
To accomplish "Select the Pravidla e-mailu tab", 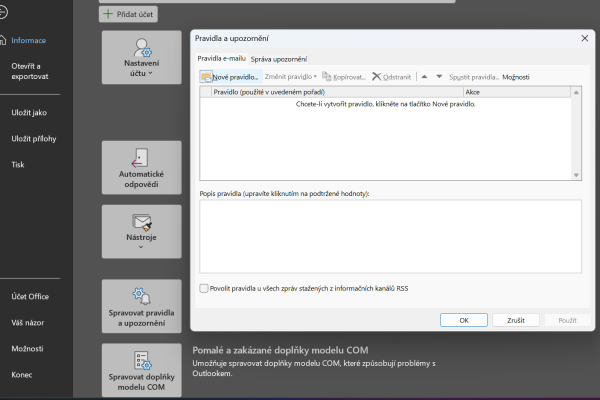I will [x=220, y=60].
